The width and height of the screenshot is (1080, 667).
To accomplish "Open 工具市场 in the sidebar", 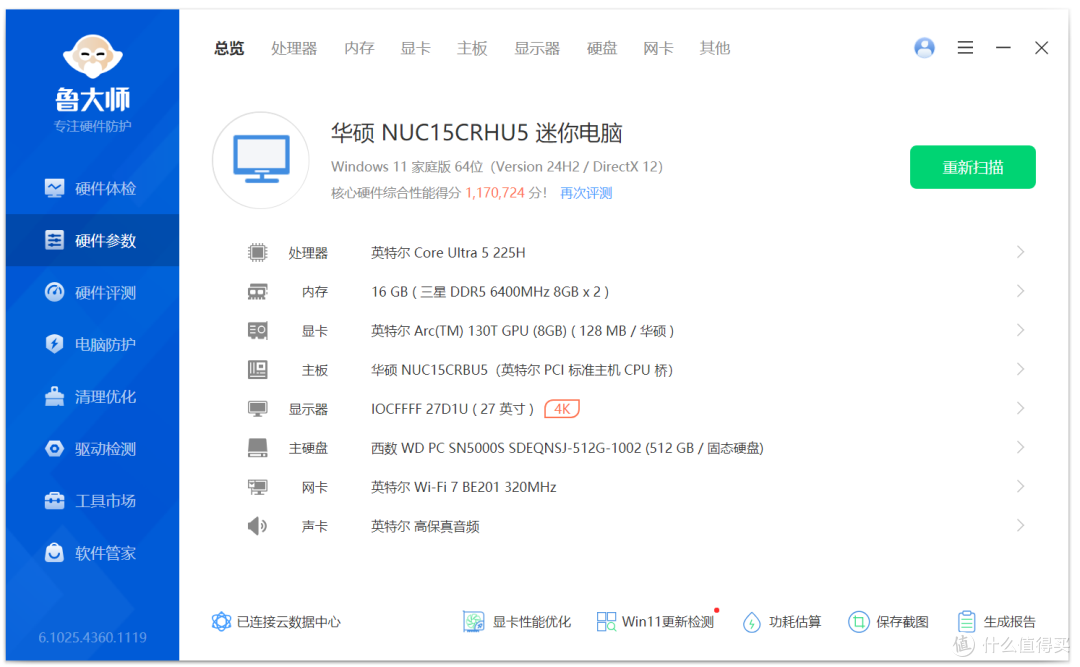I will (x=92, y=500).
